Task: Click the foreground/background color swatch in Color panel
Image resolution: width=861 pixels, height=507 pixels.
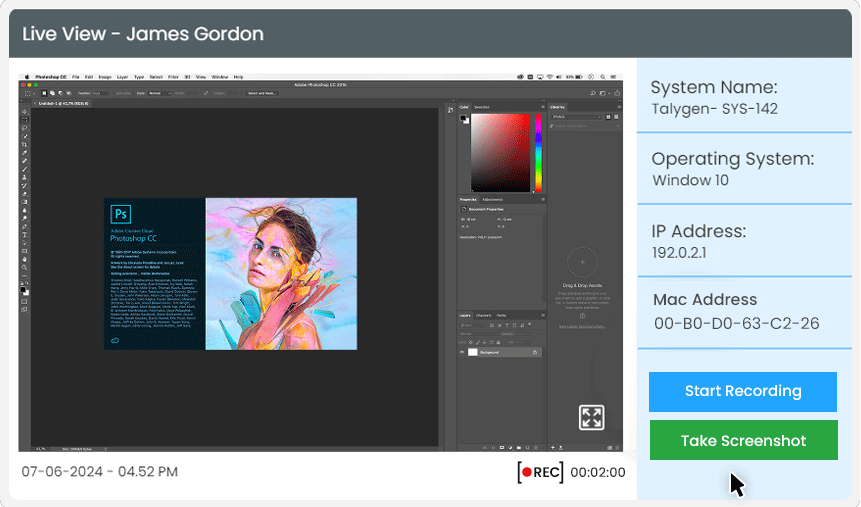Action: (x=464, y=119)
